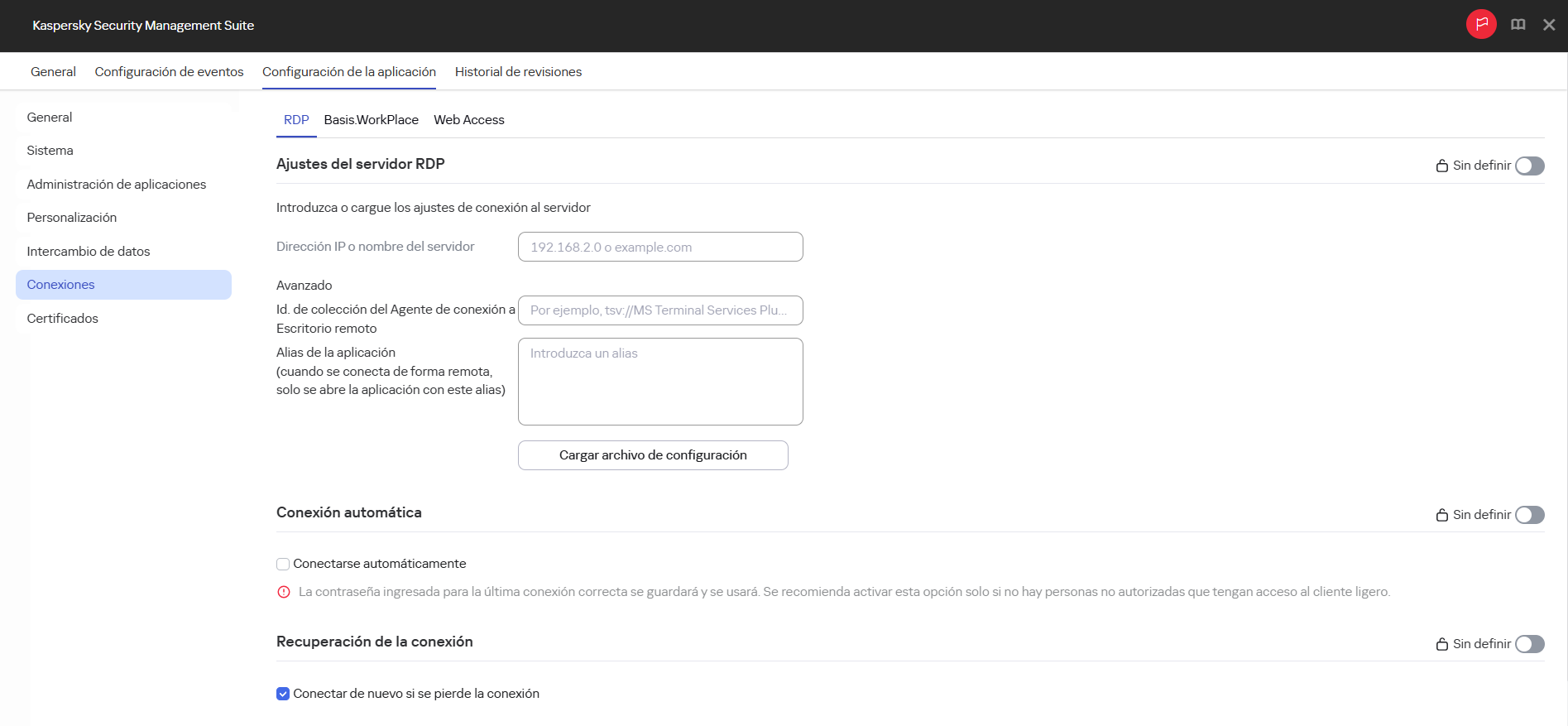Select Conexiones in the sidebar
1568x726 pixels.
[123, 285]
